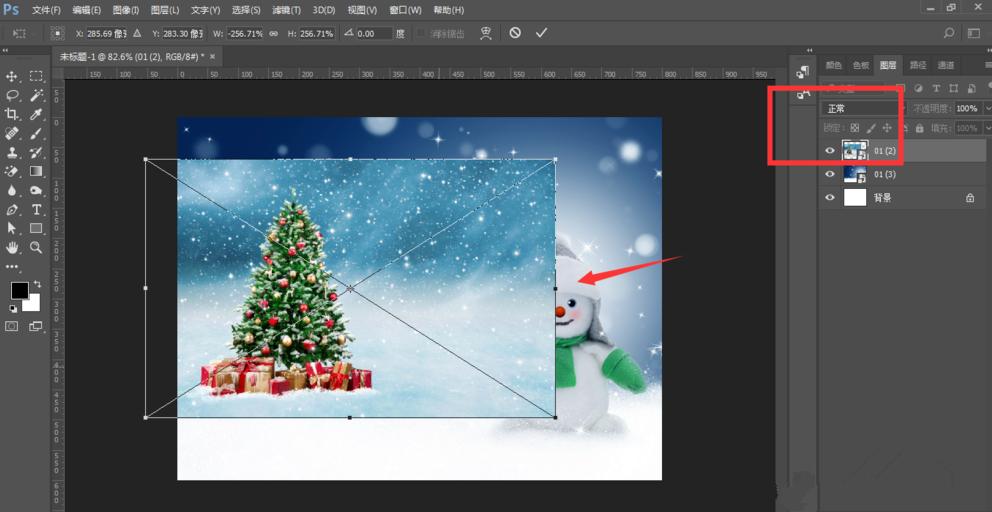
Task: Open the blend mode dropdown 正常
Action: click(x=860, y=108)
